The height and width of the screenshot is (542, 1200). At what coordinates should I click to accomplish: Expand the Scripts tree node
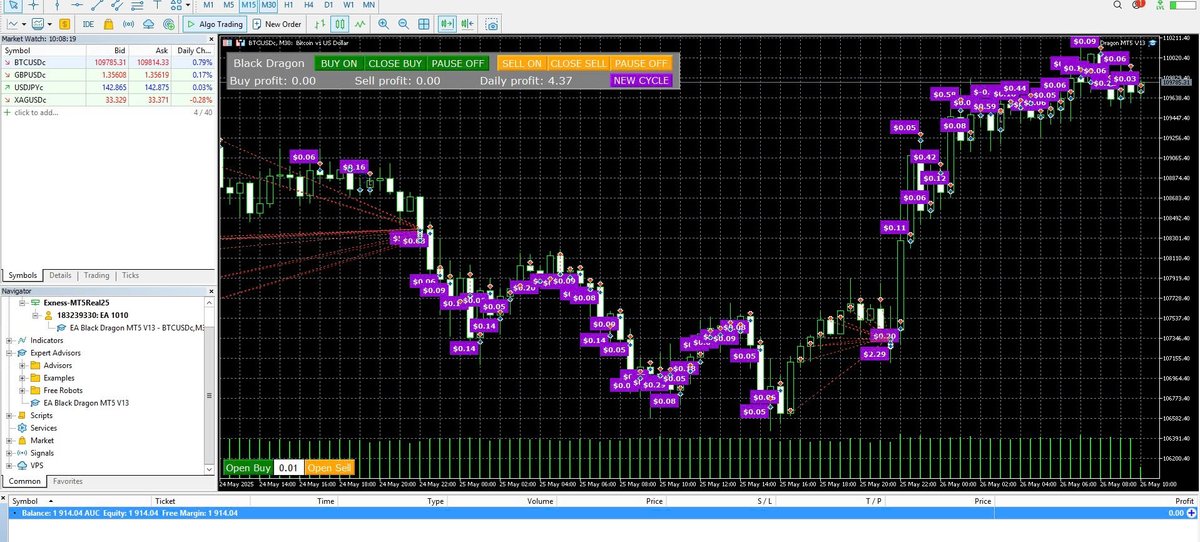tap(8, 415)
